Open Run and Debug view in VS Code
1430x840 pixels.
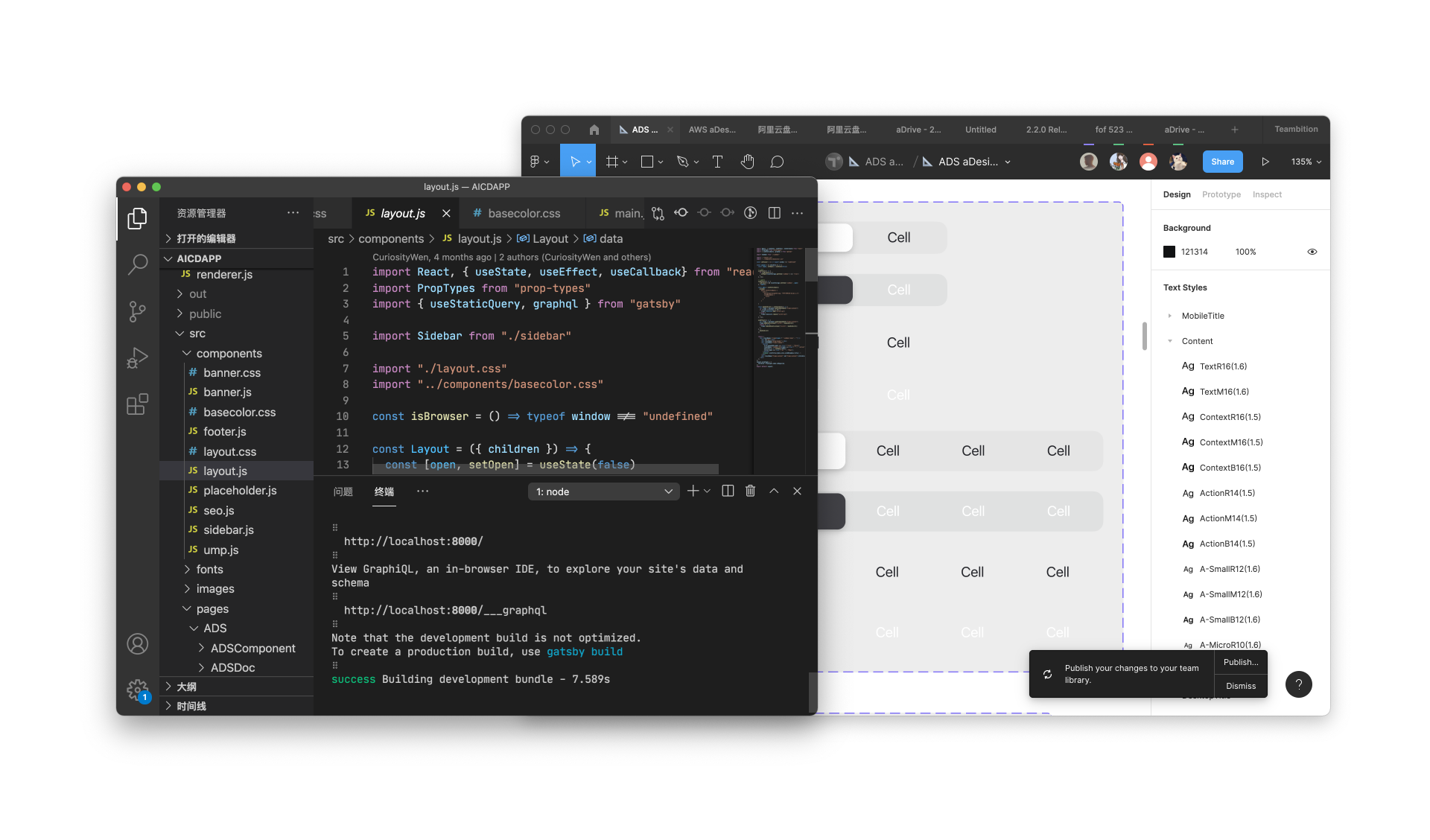click(138, 358)
